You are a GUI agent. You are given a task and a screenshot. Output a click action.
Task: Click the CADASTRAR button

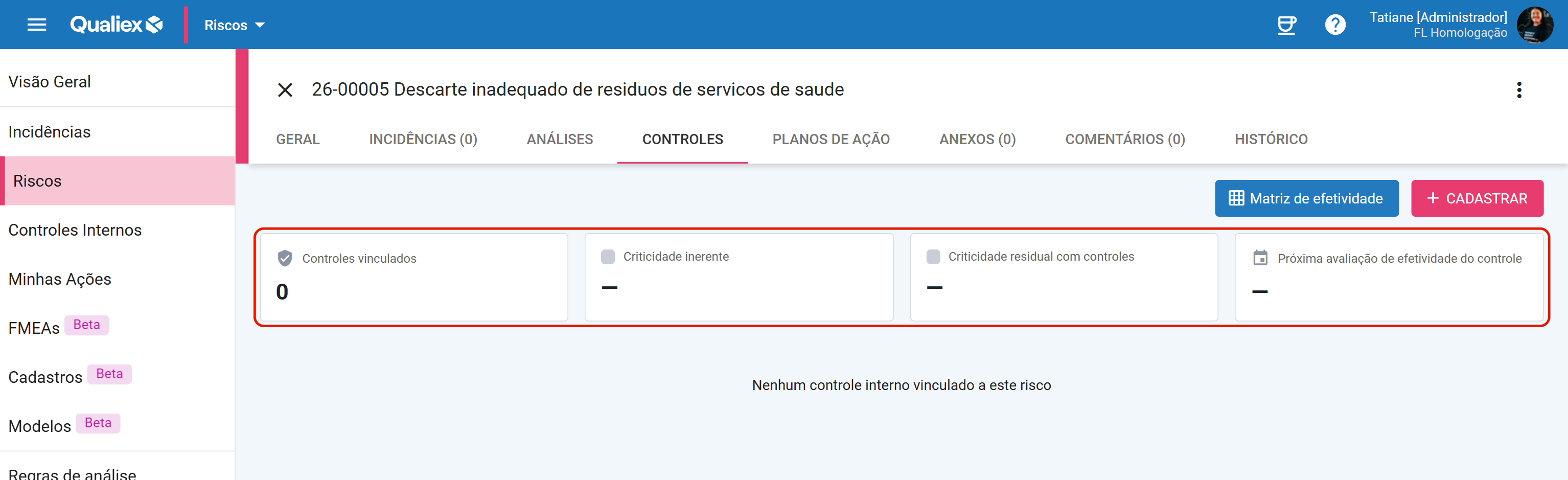click(x=1477, y=198)
